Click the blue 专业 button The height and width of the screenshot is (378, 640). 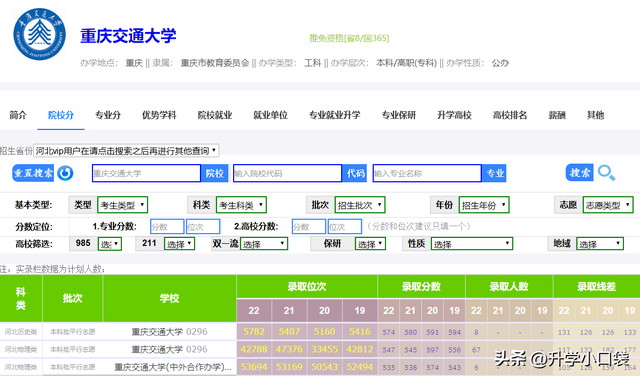click(494, 173)
